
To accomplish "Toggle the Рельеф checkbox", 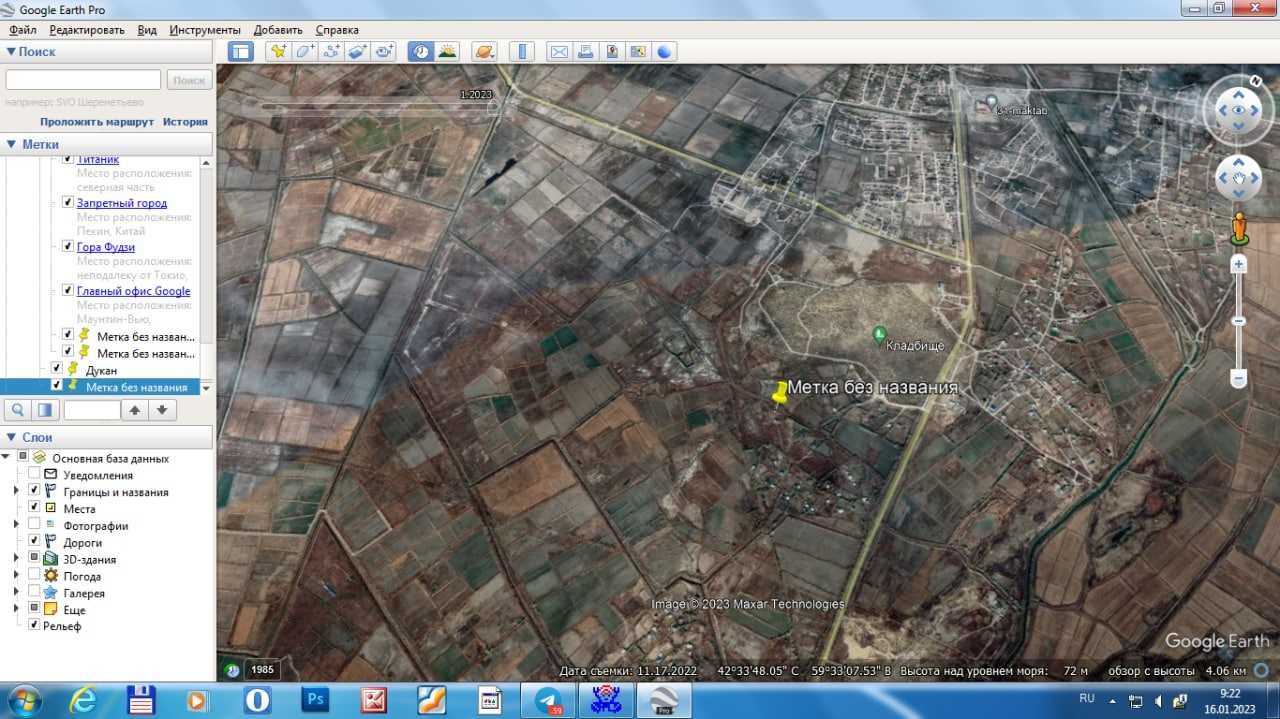I will click(35, 626).
